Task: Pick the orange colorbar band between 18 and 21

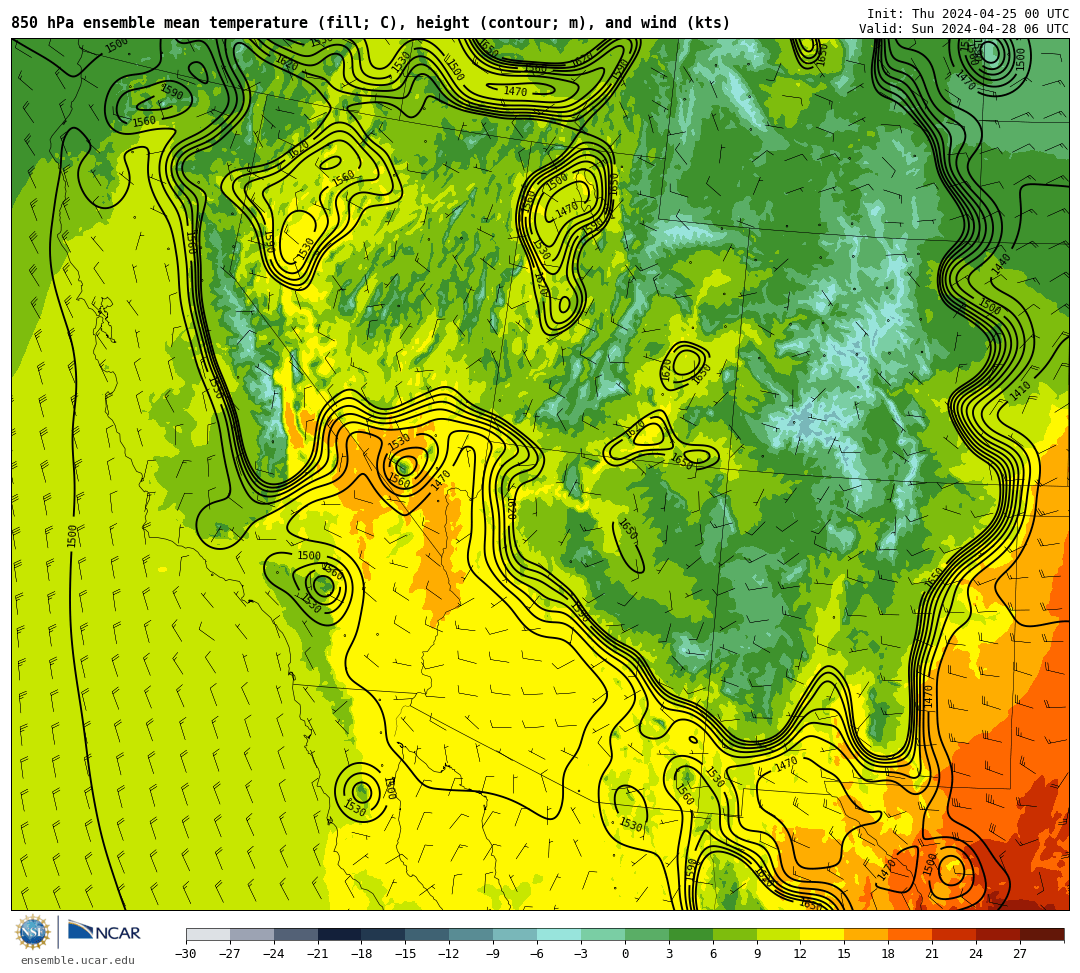Action: tap(911, 934)
